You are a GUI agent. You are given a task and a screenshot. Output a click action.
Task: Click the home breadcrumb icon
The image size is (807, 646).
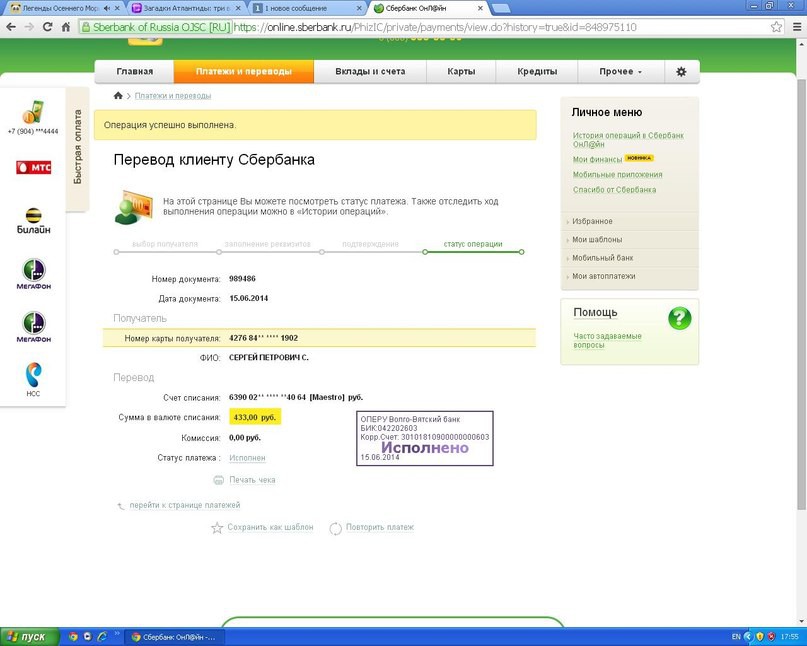(118, 95)
